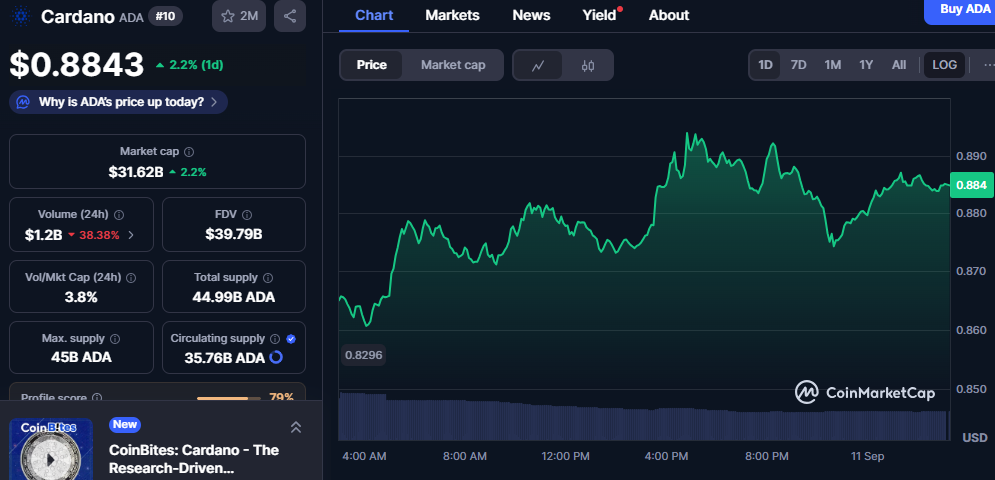Click the 0.8296 price marker on chart
The image size is (995, 480).
tap(363, 355)
